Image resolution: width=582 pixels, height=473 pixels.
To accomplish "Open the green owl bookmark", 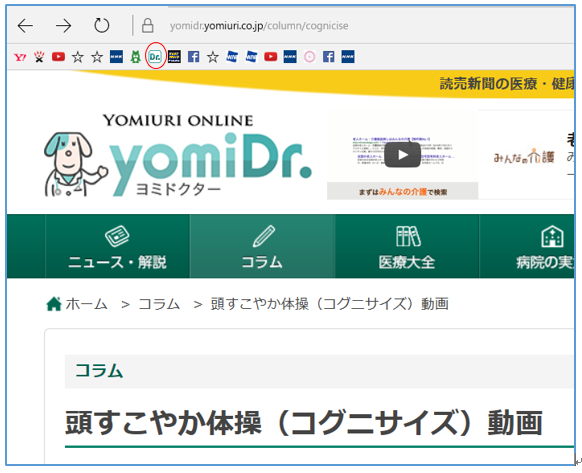I will point(135,57).
